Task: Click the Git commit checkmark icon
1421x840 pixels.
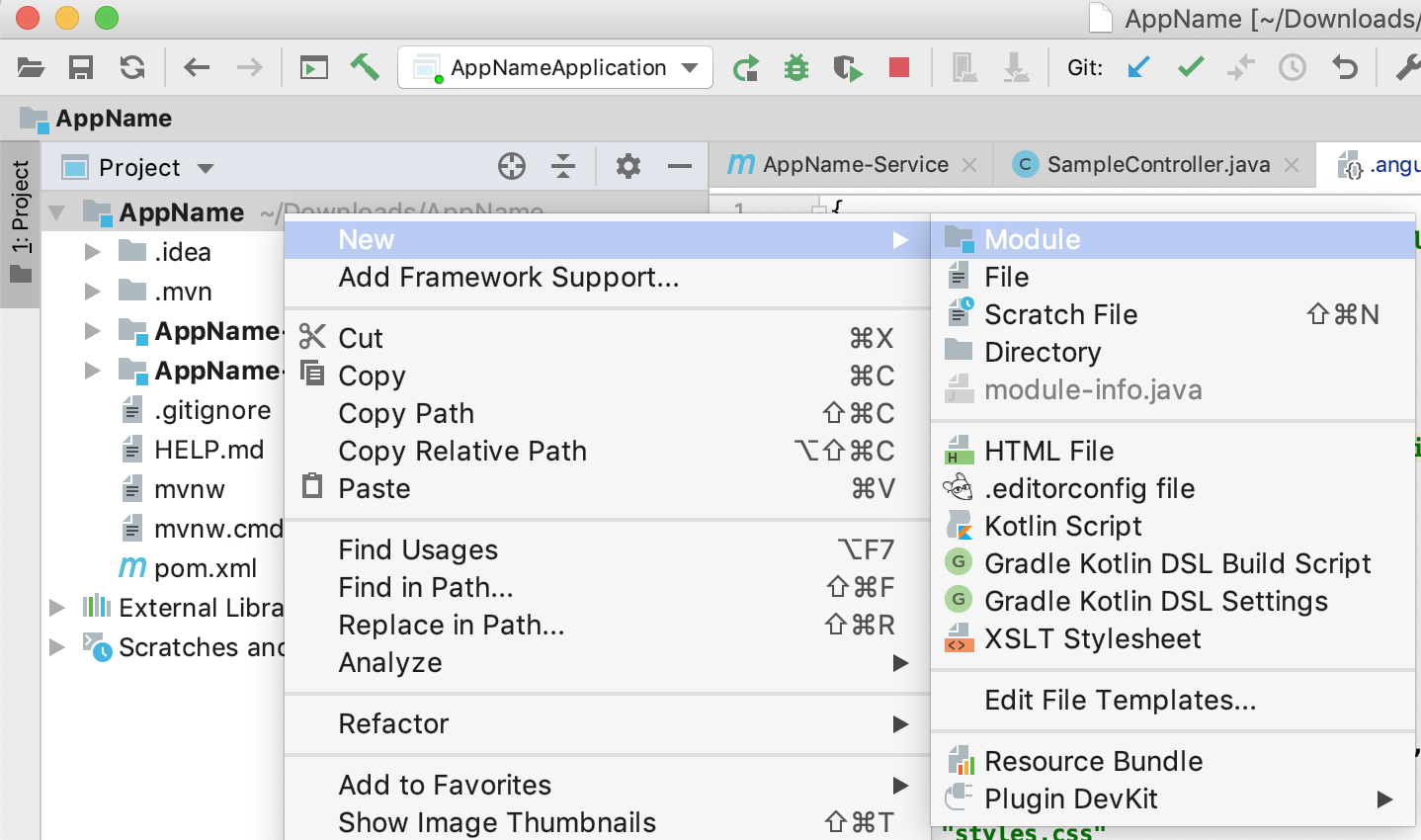Action: click(1191, 67)
